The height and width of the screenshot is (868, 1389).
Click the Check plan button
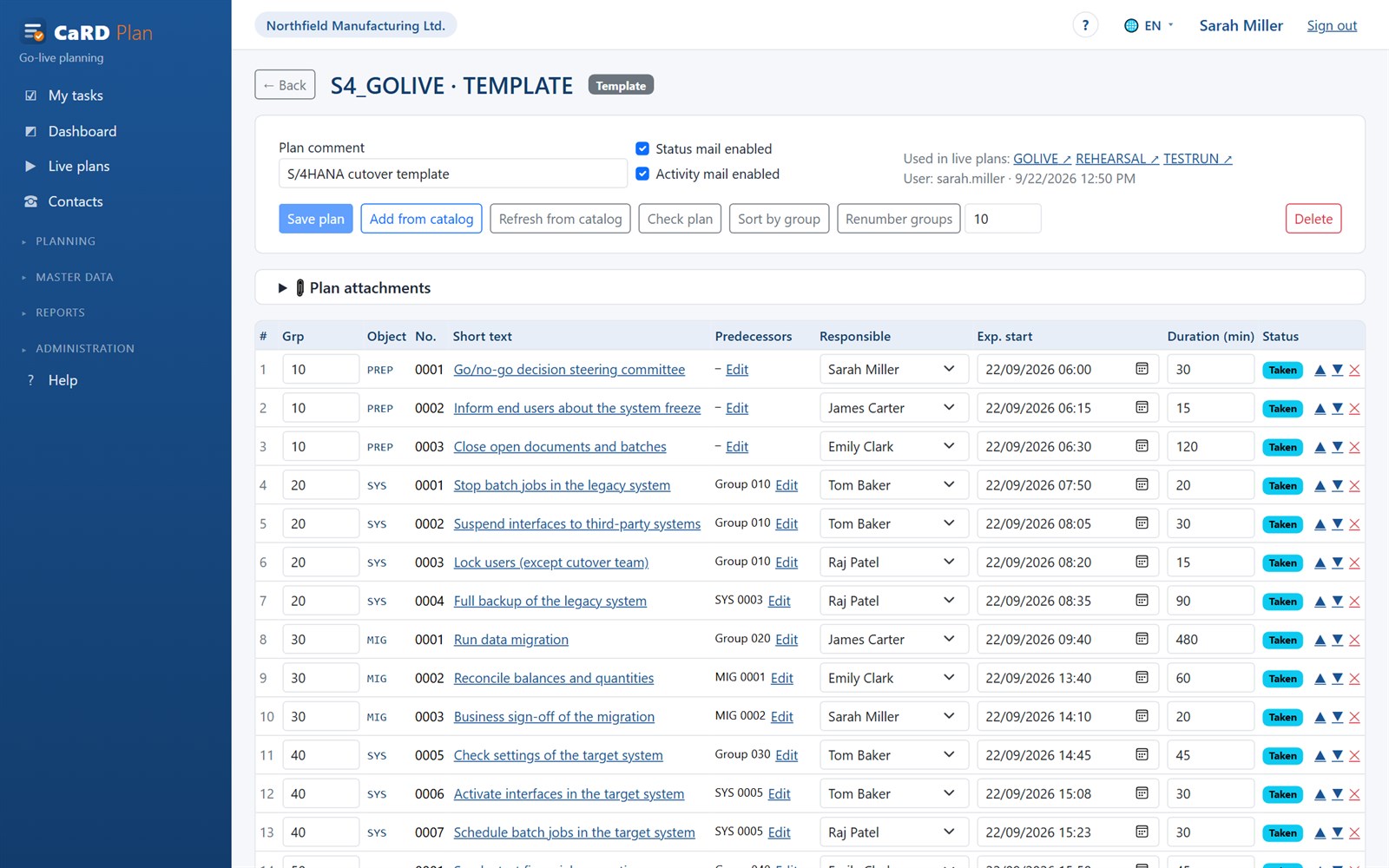point(680,219)
